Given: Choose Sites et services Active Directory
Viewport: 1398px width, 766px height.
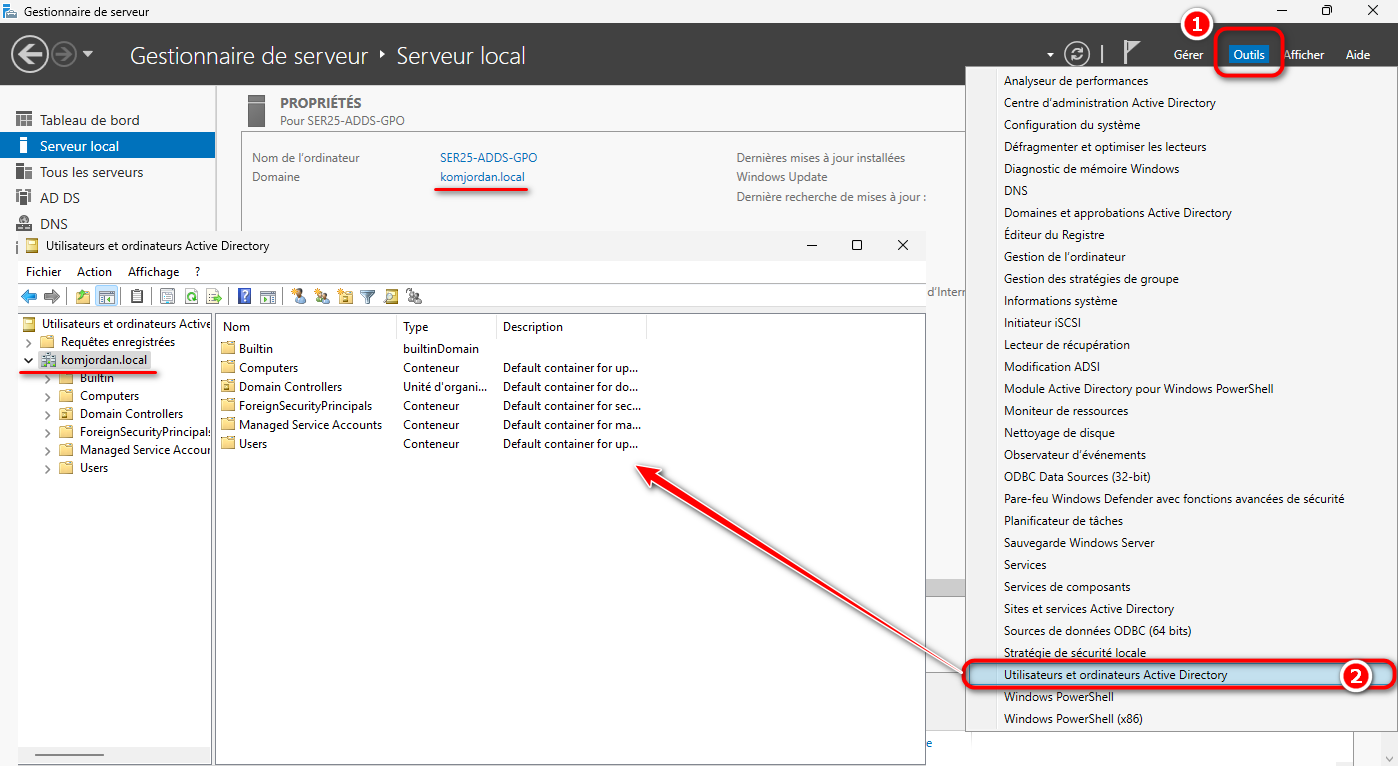Looking at the screenshot, I should click(1089, 609).
